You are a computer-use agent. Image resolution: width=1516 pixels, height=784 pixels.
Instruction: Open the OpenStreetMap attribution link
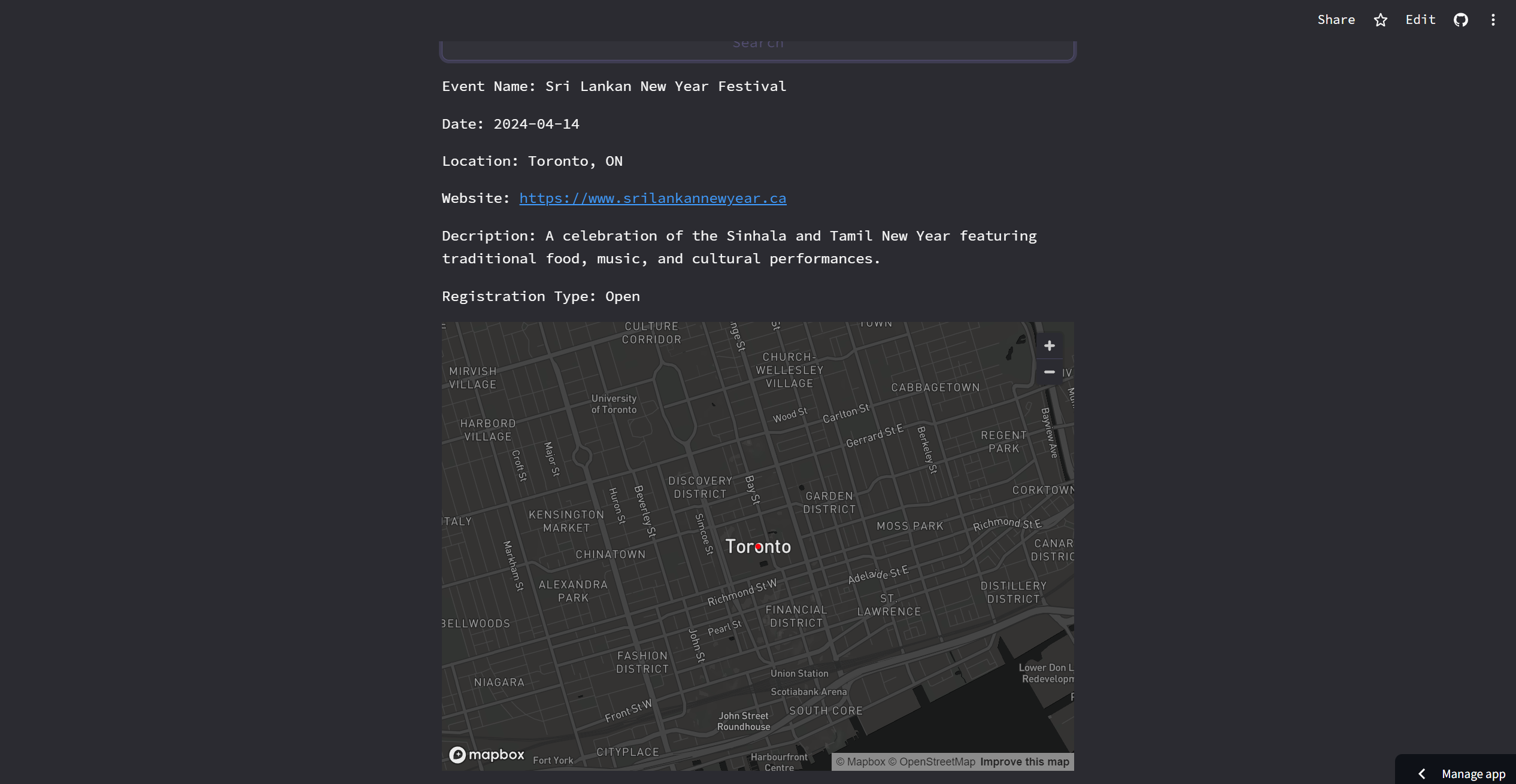[932, 762]
